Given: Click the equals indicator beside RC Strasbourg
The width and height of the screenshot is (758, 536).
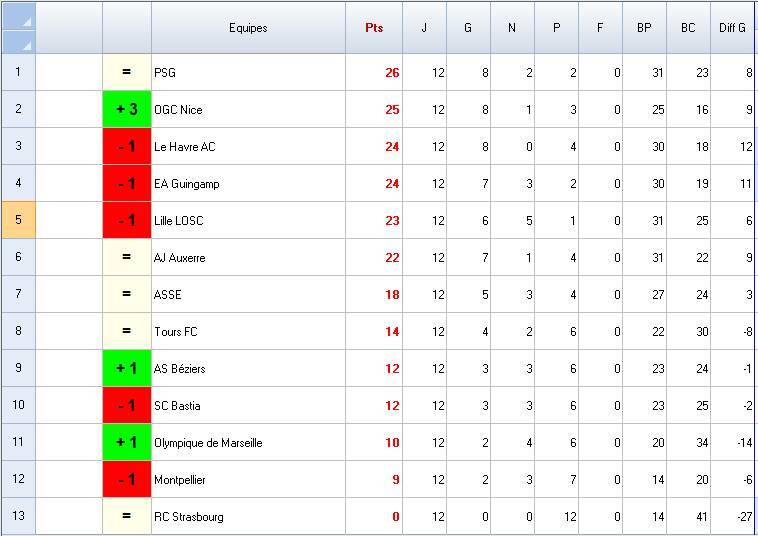Looking at the screenshot, I should click(x=127, y=517).
